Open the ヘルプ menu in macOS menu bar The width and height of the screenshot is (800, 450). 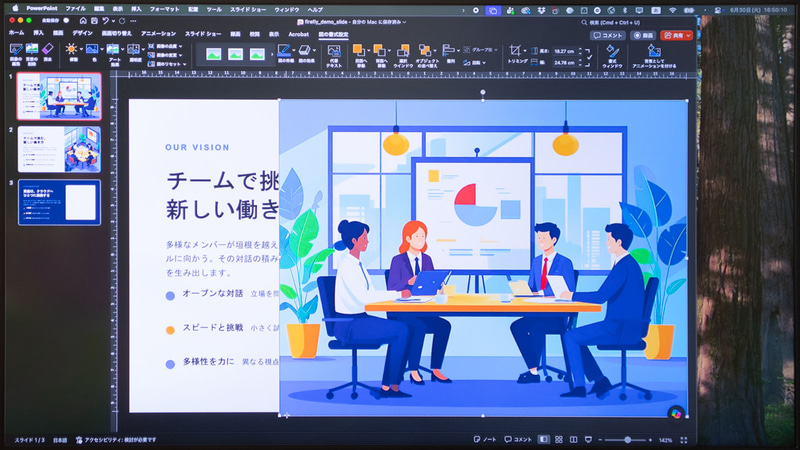tap(315, 10)
